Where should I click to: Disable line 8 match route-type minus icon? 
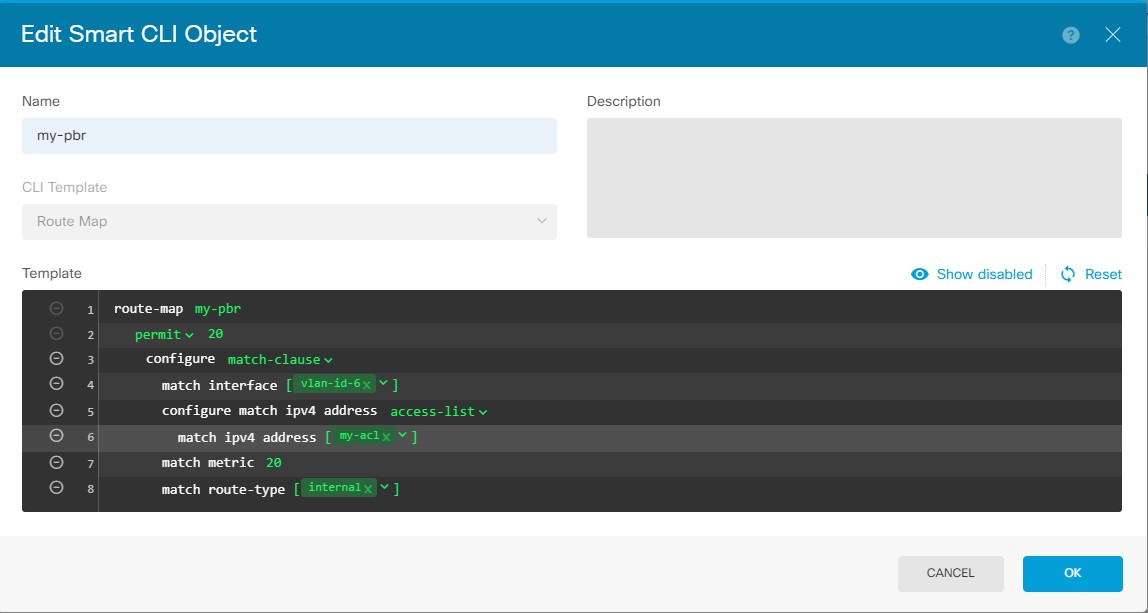click(56, 487)
